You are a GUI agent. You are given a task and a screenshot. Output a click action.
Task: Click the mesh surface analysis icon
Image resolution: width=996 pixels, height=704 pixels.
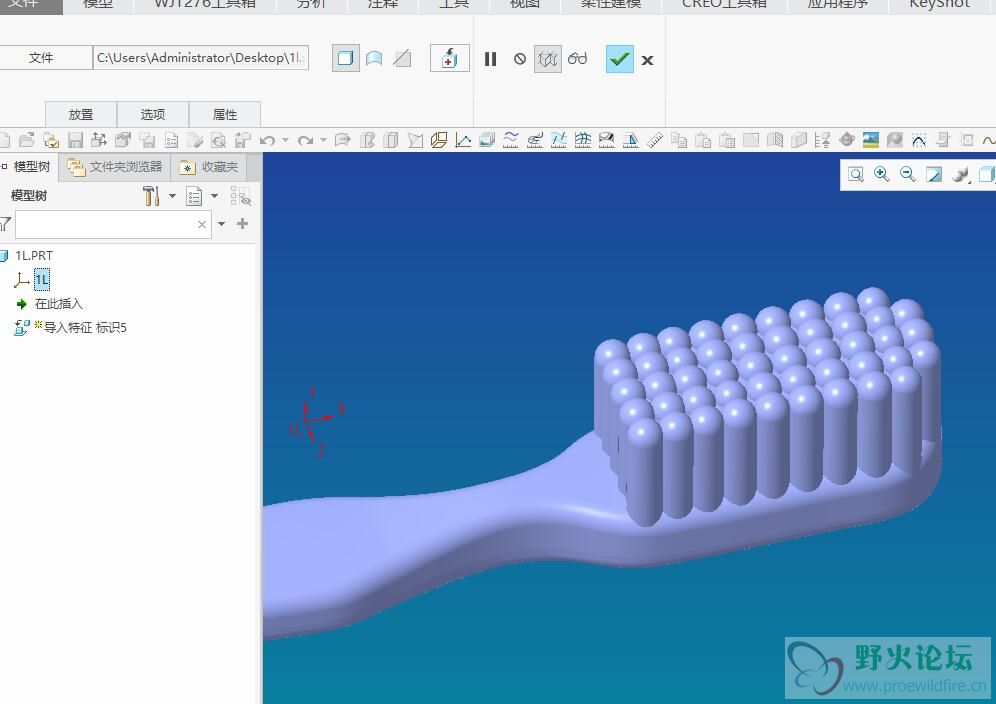click(582, 140)
